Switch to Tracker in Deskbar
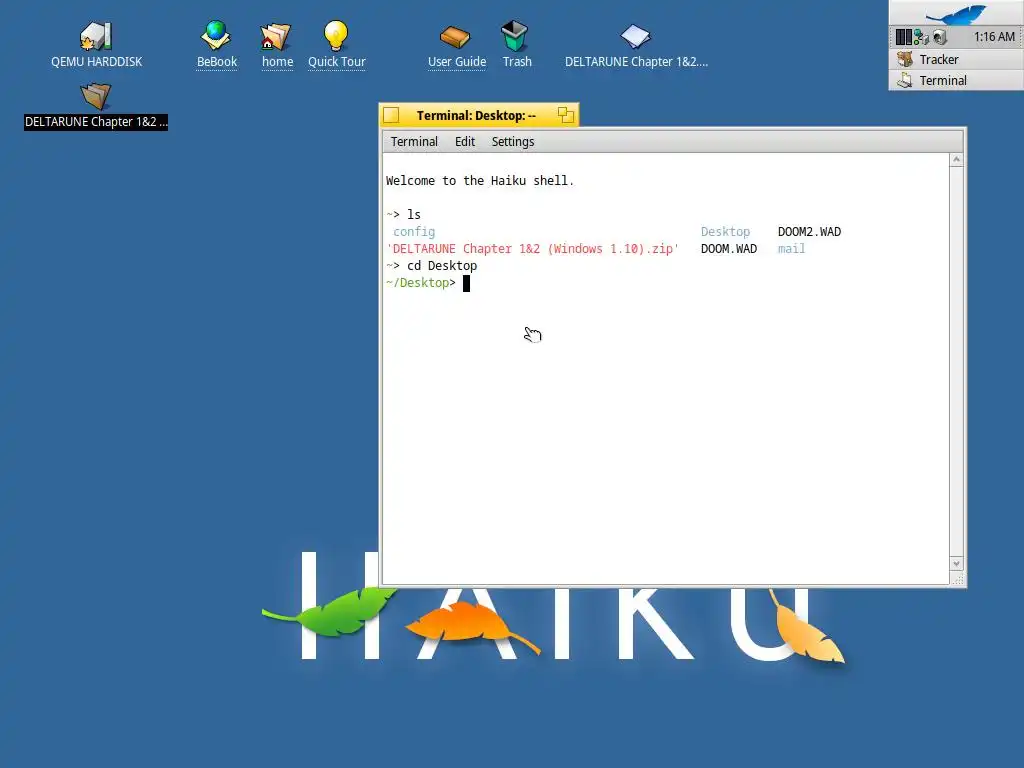 957,59
